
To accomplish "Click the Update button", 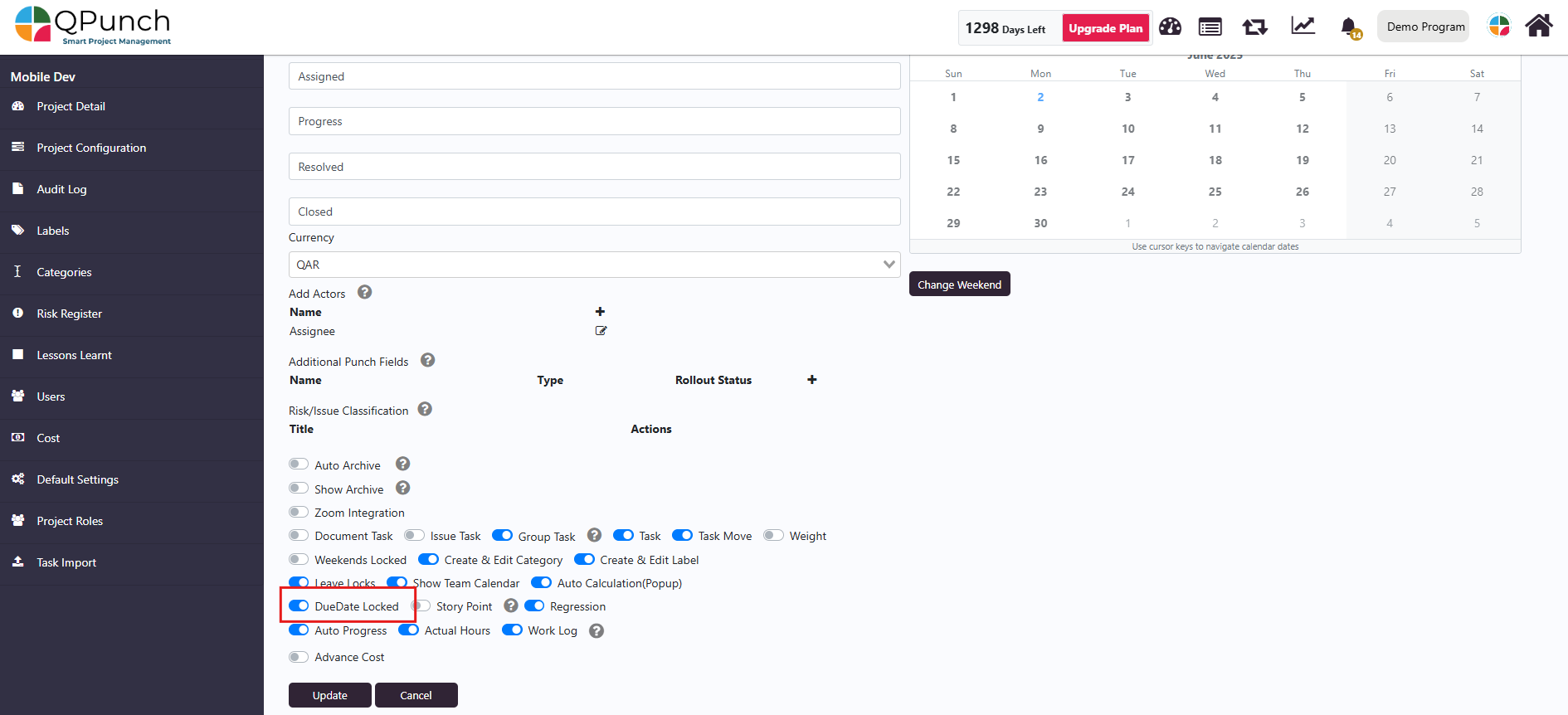I will coord(329,695).
